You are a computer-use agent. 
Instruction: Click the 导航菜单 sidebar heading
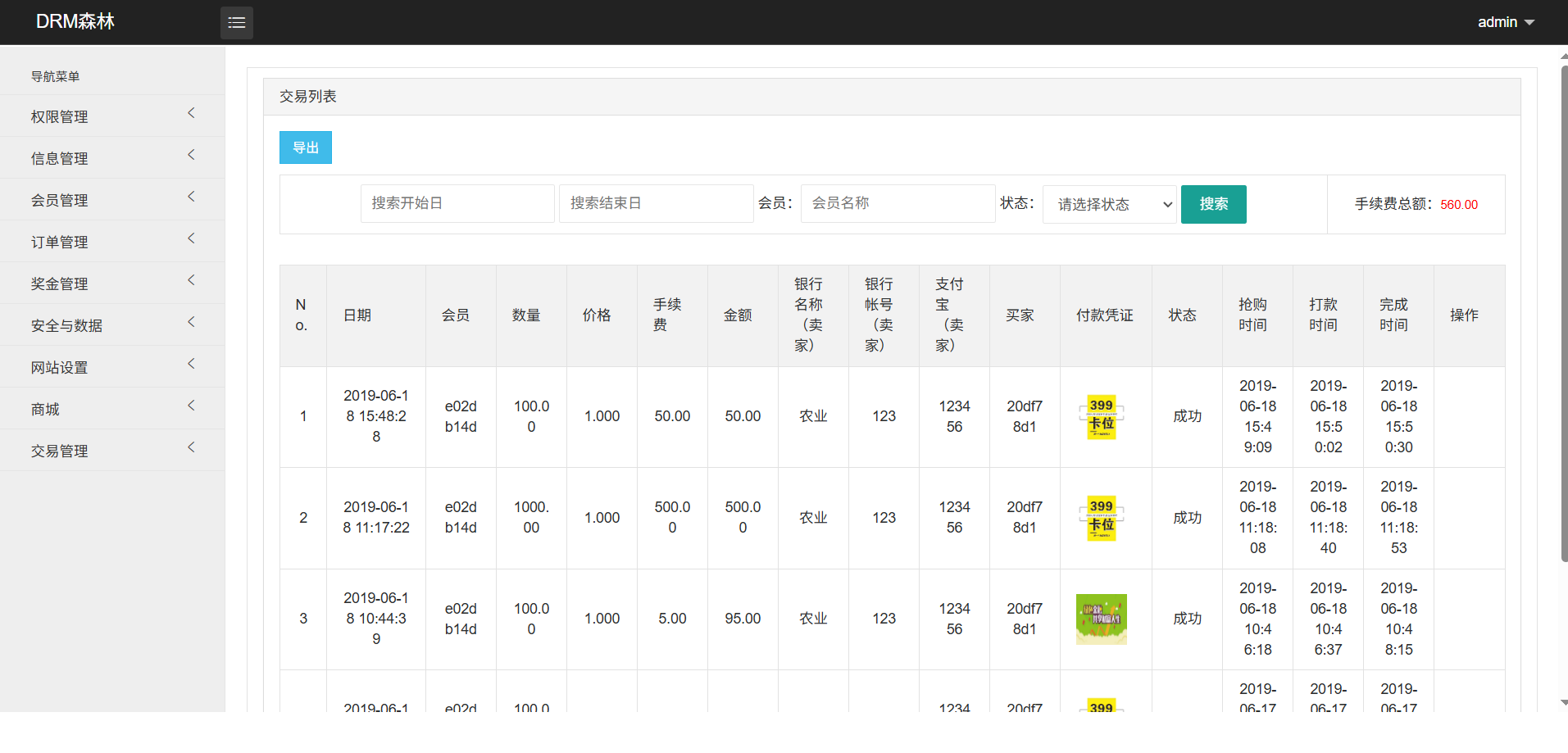pyautogui.click(x=56, y=76)
